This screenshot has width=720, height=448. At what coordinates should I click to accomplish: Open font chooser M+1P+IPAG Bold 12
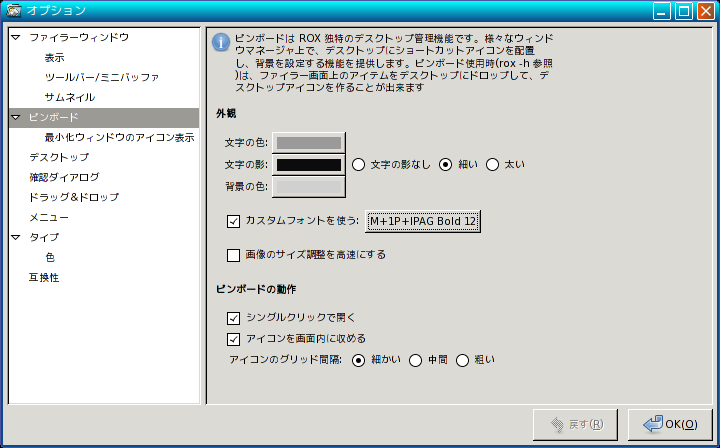click(x=423, y=221)
